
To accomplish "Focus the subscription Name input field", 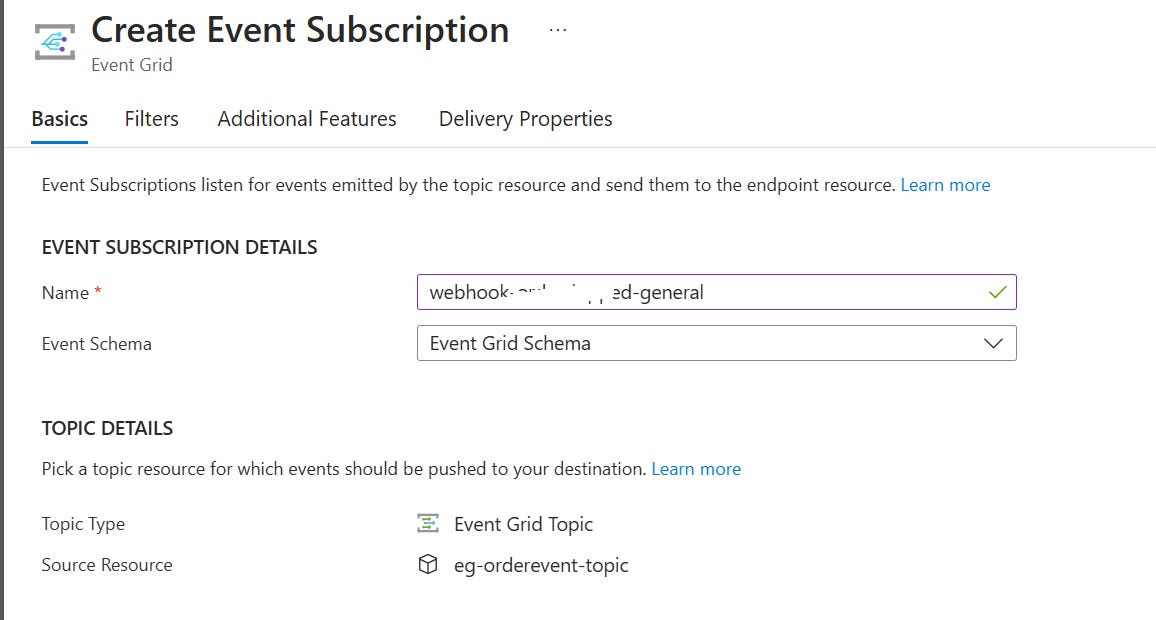I will [717, 293].
